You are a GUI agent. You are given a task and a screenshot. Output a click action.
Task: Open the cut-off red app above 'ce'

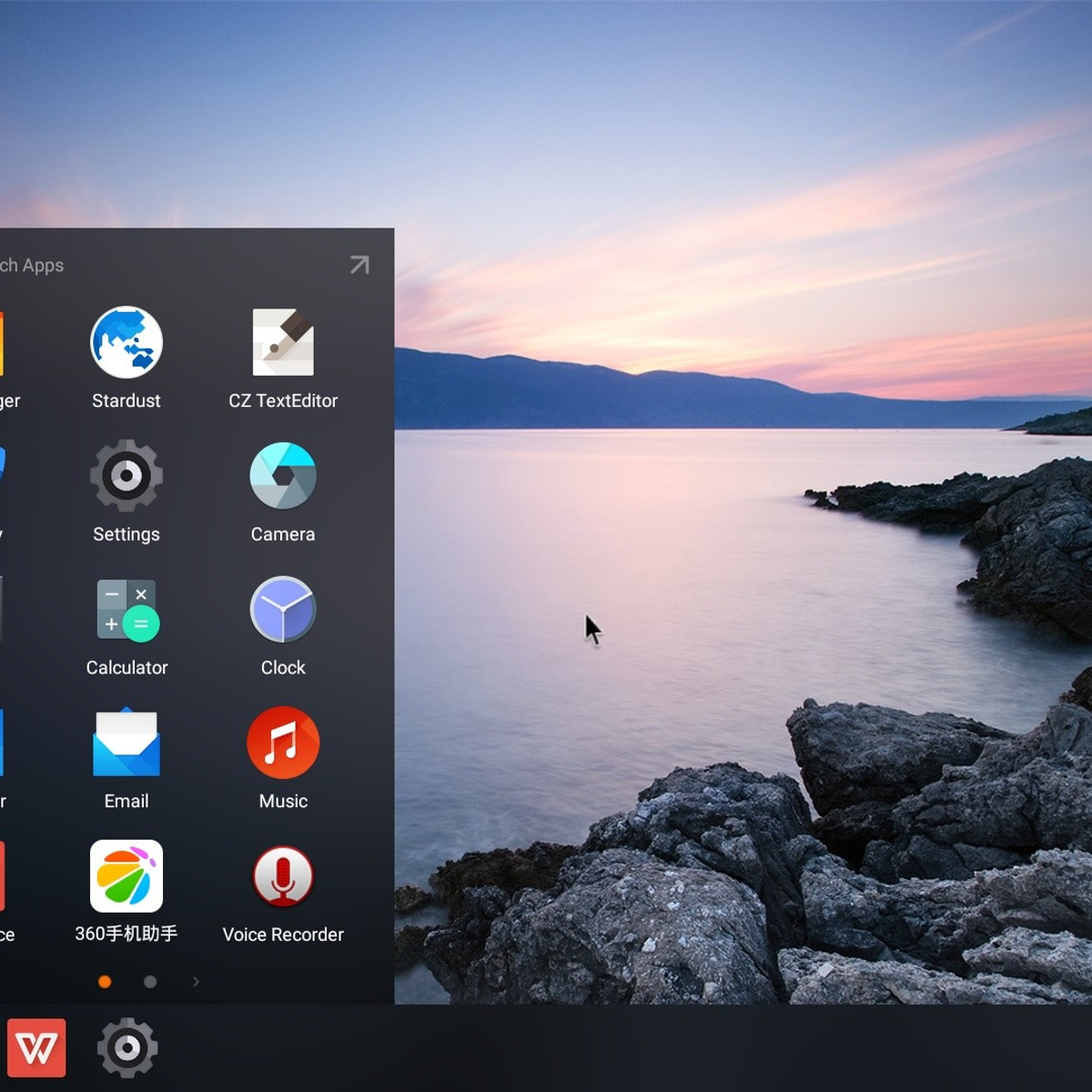tap(2, 876)
